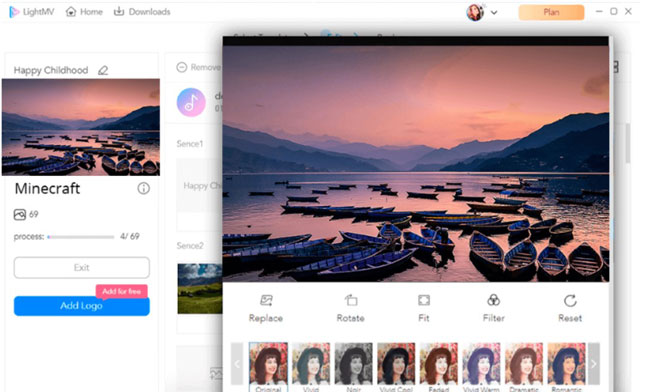This screenshot has height=392, width=650.
Task: Click the Exit button
Action: click(82, 268)
